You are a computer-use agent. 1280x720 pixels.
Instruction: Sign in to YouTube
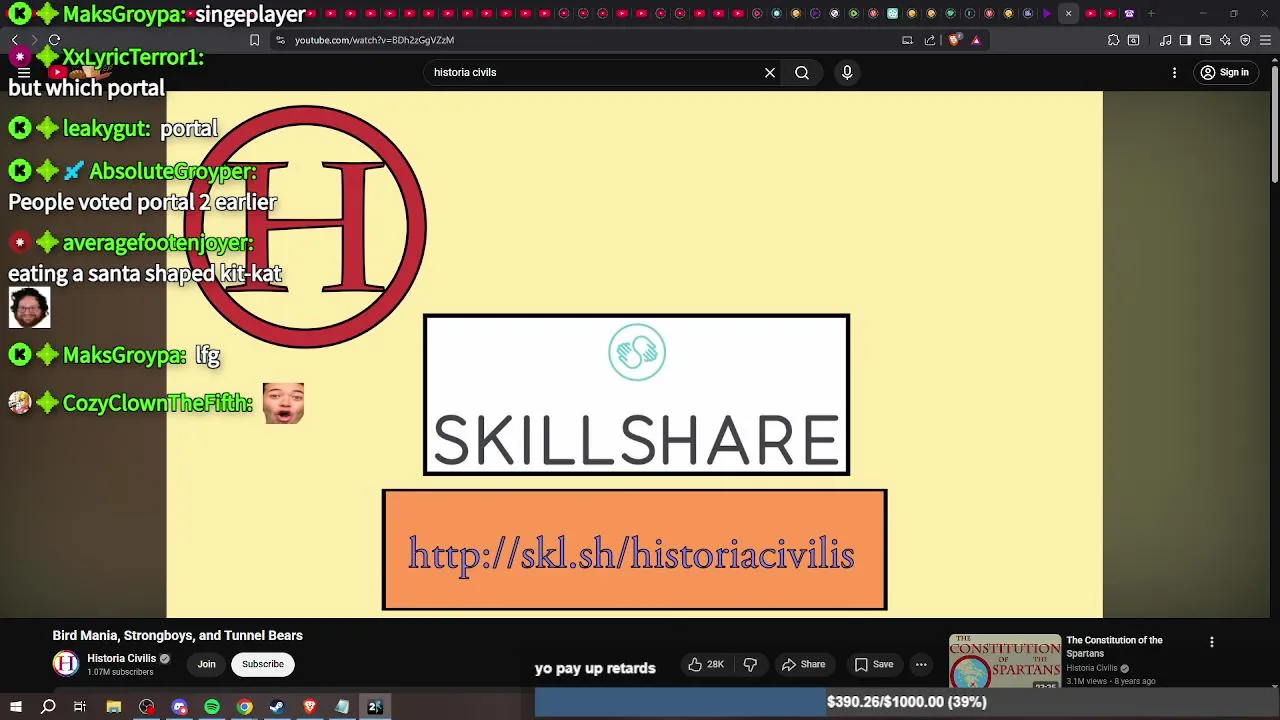(x=1225, y=72)
